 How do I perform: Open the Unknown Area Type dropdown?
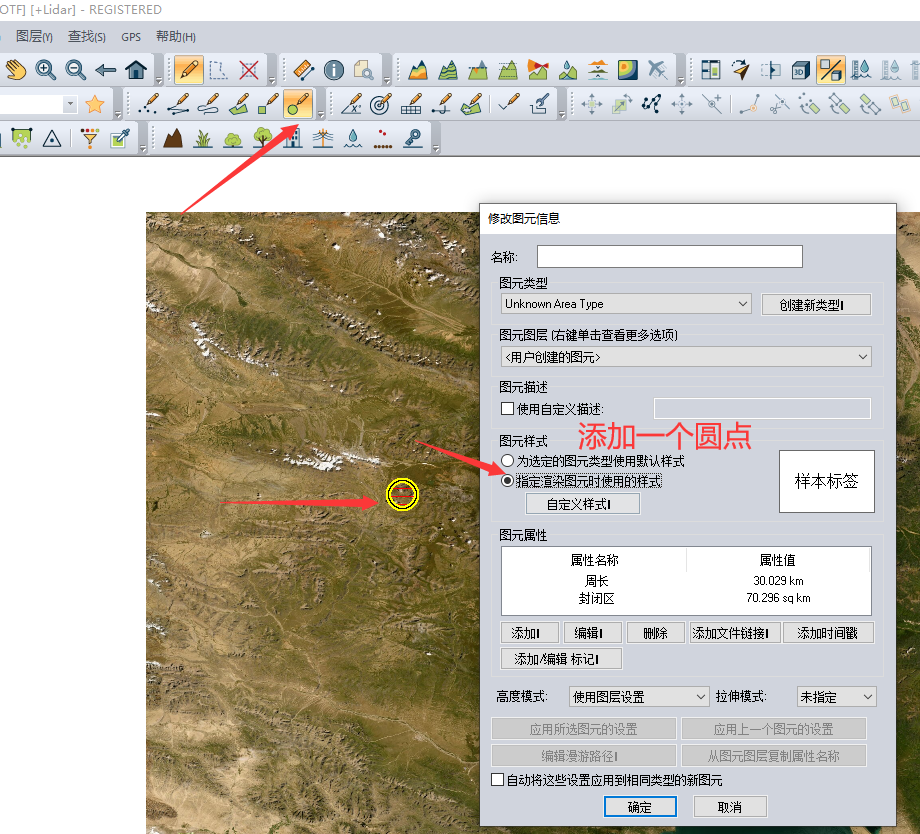pos(625,303)
